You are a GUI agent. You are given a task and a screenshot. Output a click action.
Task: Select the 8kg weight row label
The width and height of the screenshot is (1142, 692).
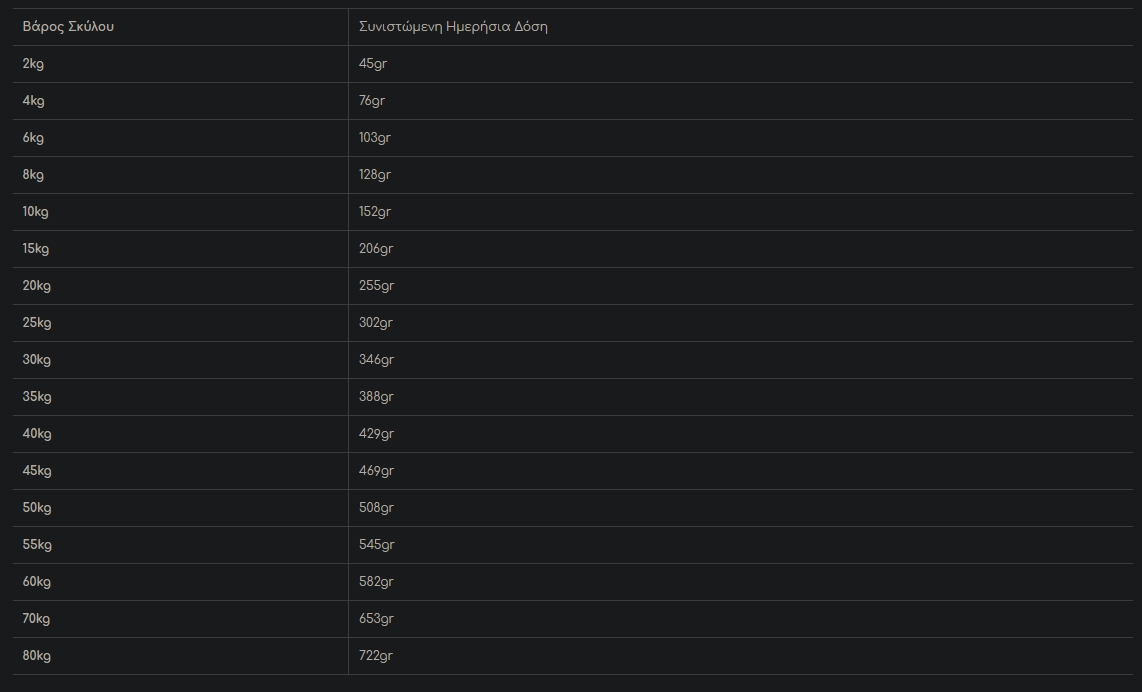34,175
